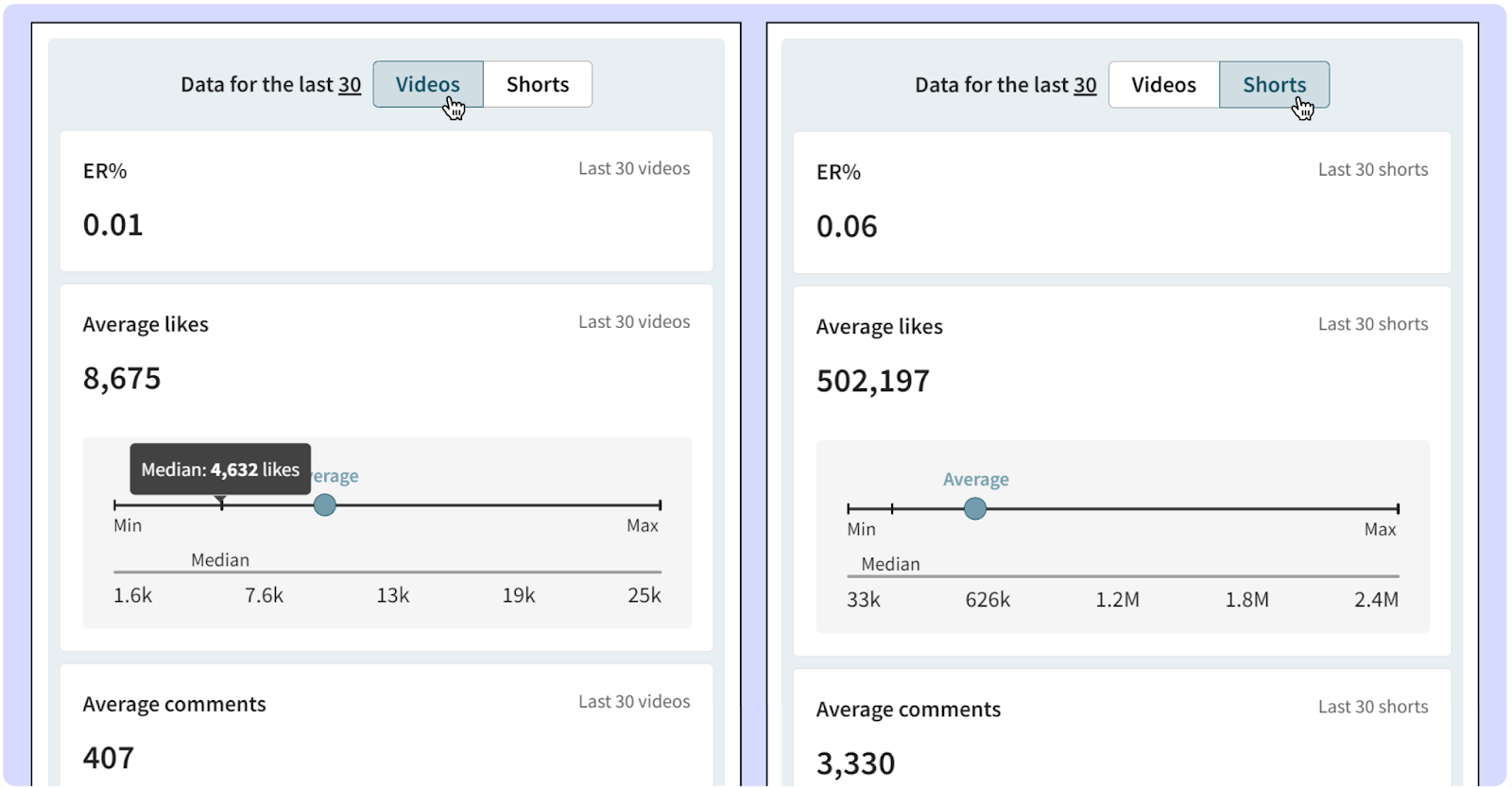Click the Average slider handle on the left chart

[x=324, y=505]
